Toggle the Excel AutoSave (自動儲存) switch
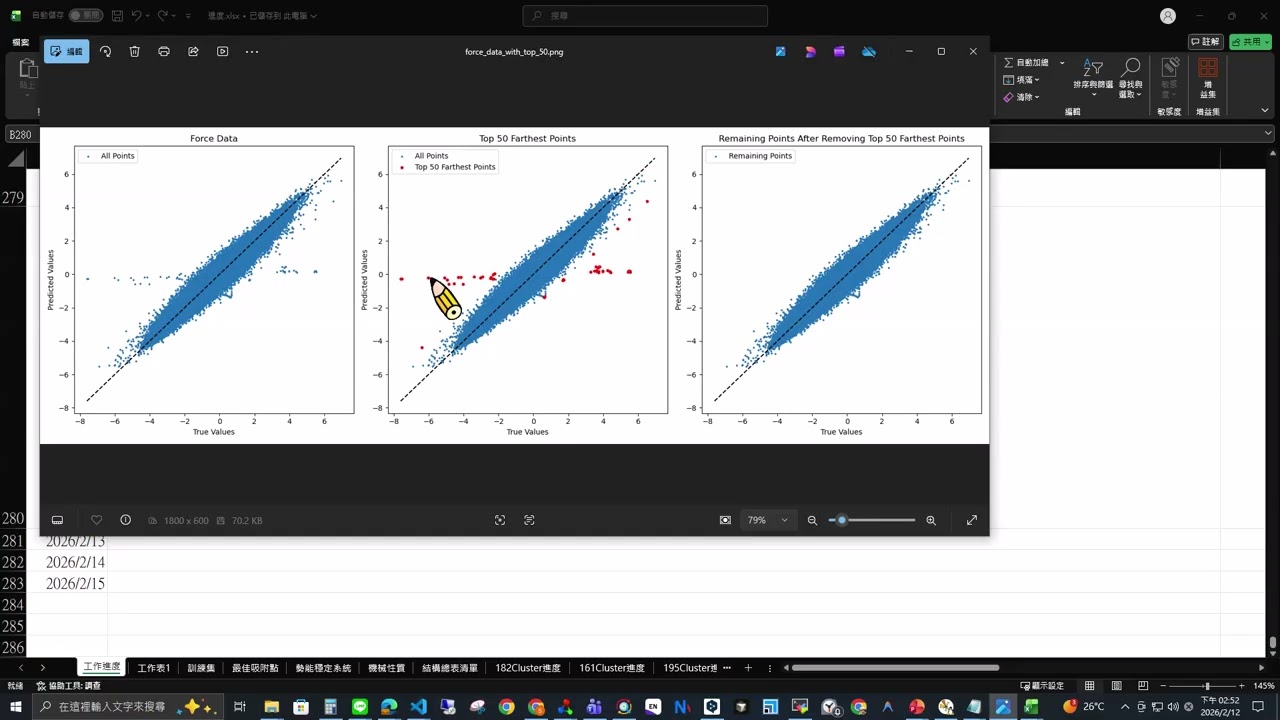 click(x=85, y=16)
